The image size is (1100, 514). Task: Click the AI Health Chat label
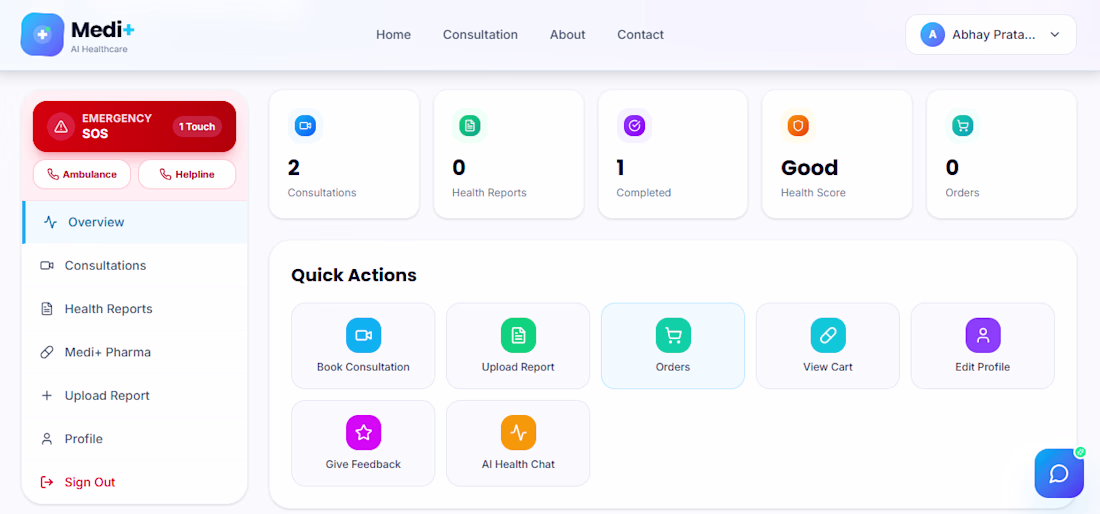point(518,464)
